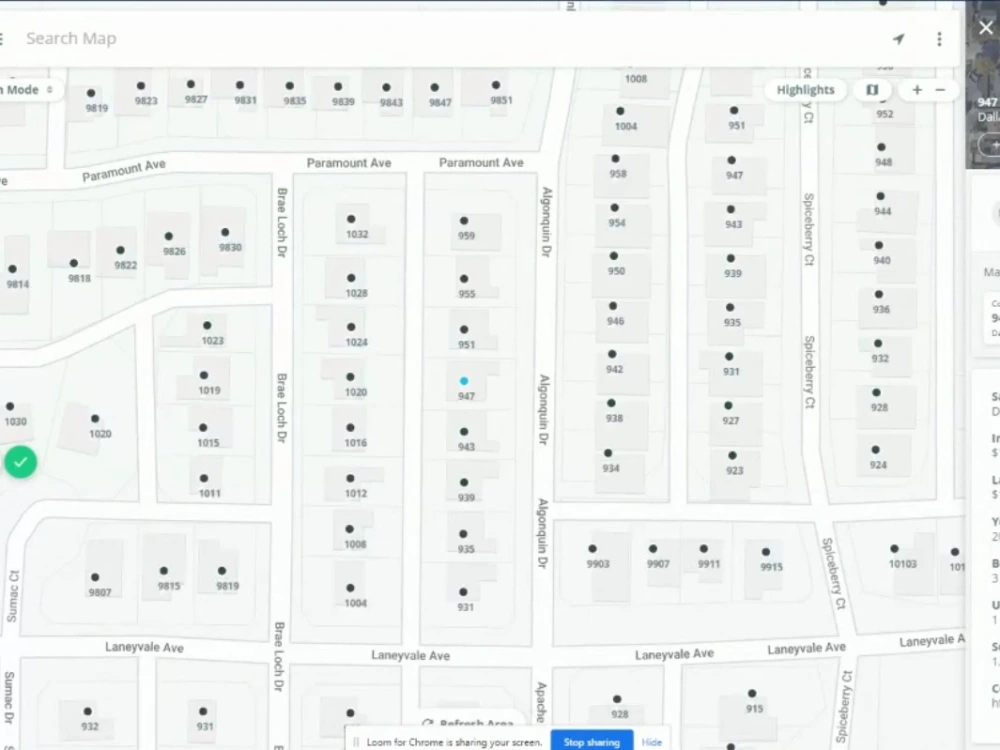Viewport: 1000px width, 750px height.
Task: Select the property pin labeled 924
Action: coord(876,450)
